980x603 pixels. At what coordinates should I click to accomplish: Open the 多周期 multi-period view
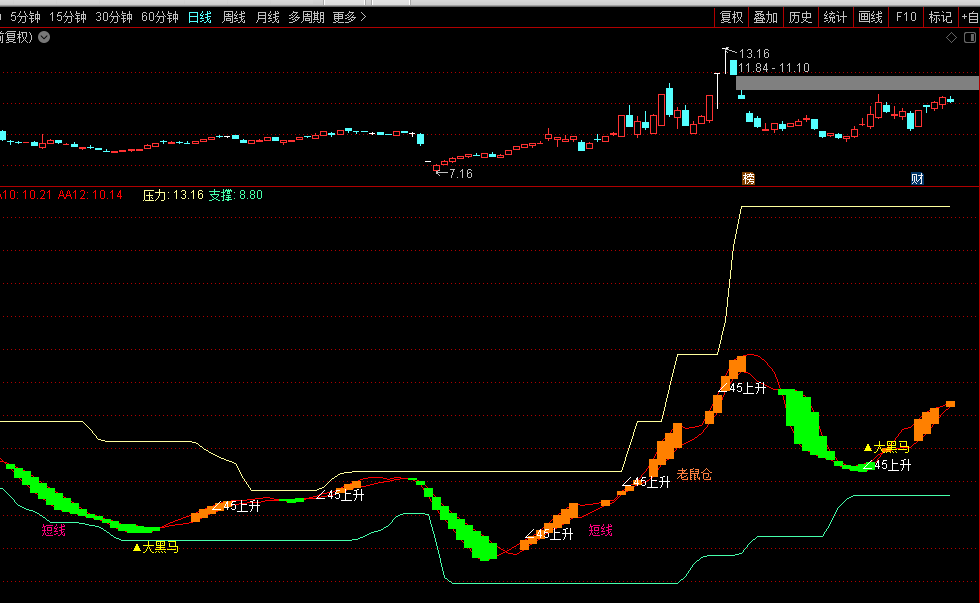point(305,17)
